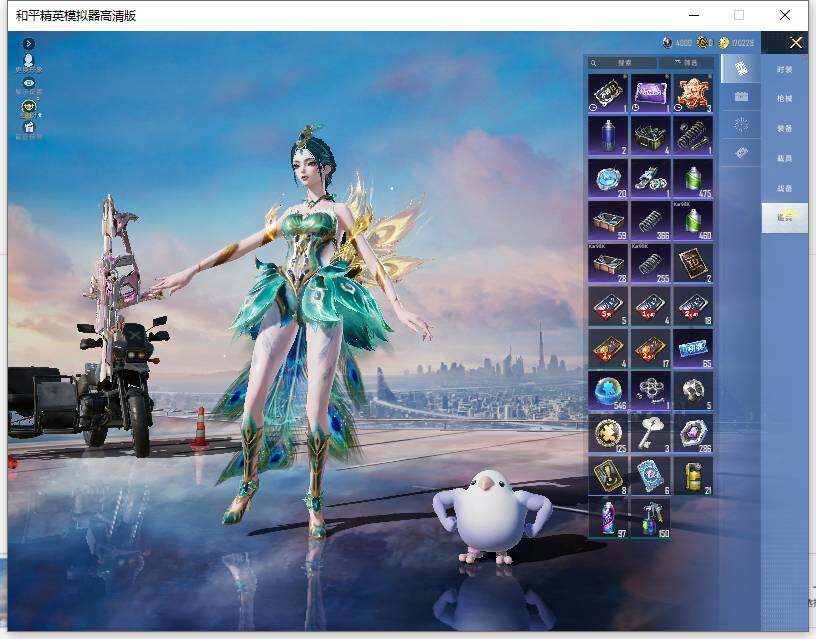Open the shirt outfit icon at left

(x=29, y=127)
